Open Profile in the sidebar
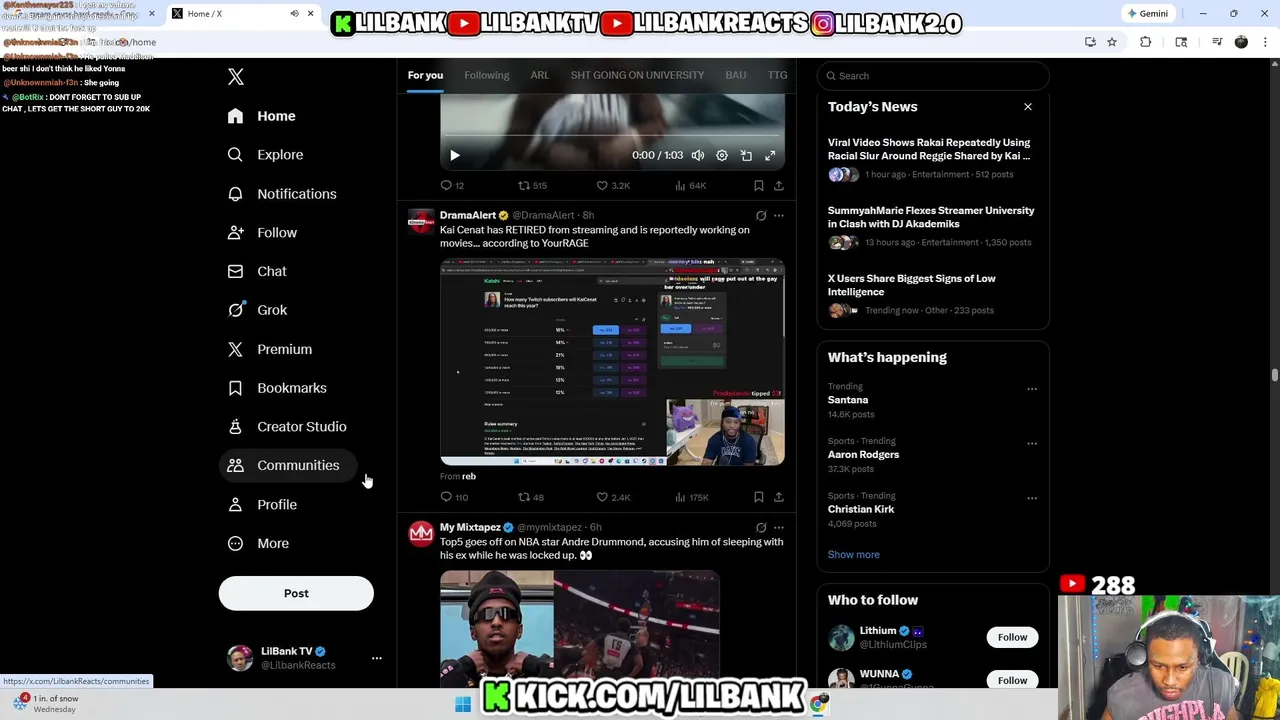Image resolution: width=1280 pixels, height=720 pixels. click(x=262, y=504)
